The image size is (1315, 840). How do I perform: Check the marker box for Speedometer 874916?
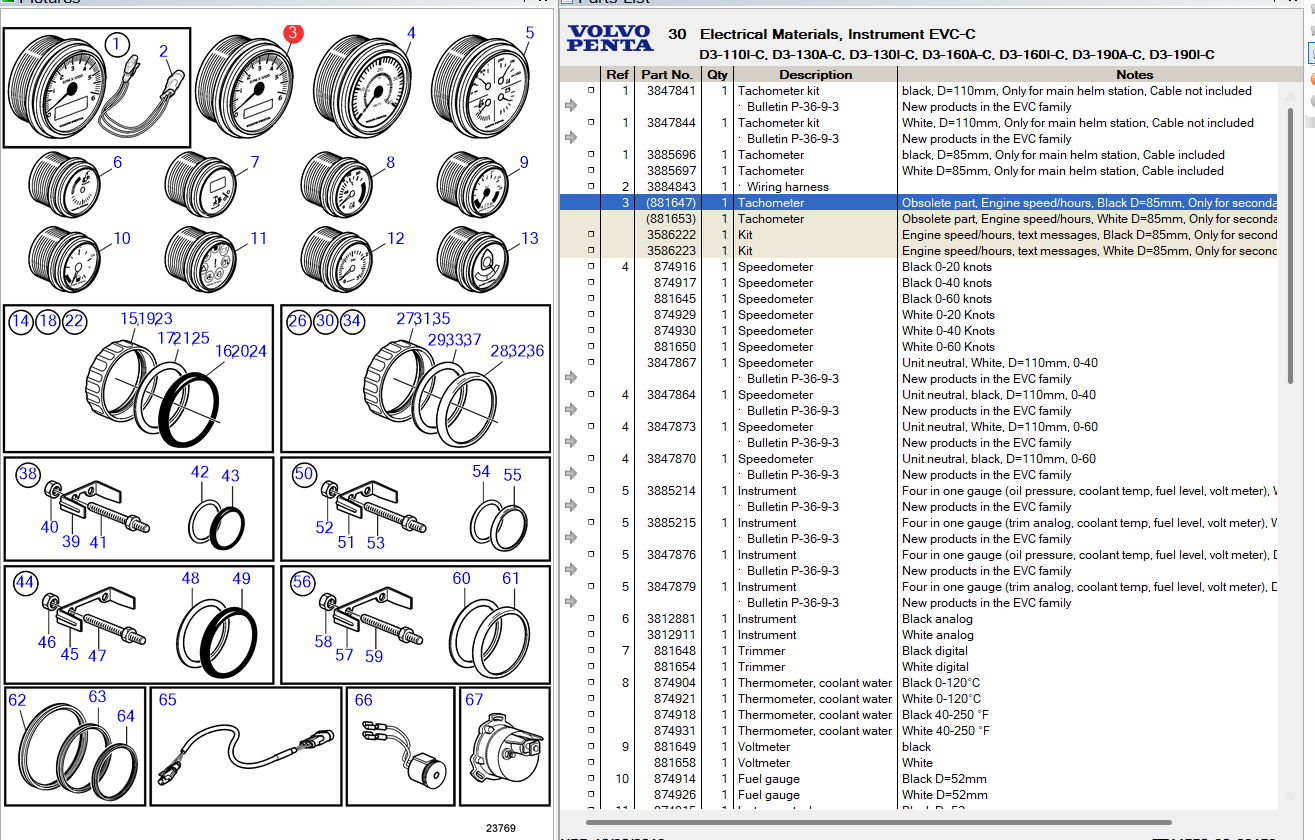[x=591, y=266]
